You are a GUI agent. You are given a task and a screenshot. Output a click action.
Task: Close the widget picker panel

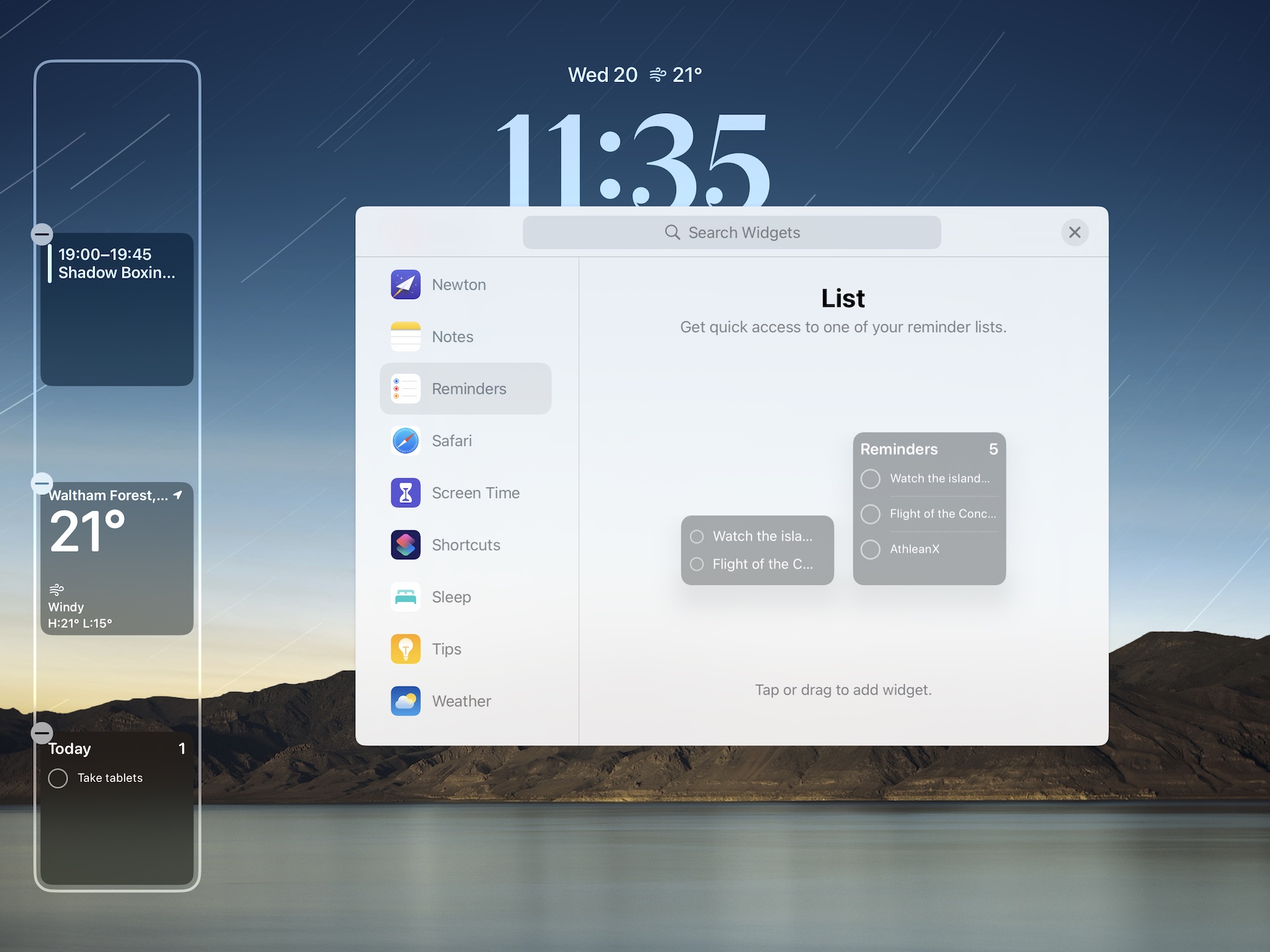(x=1074, y=232)
